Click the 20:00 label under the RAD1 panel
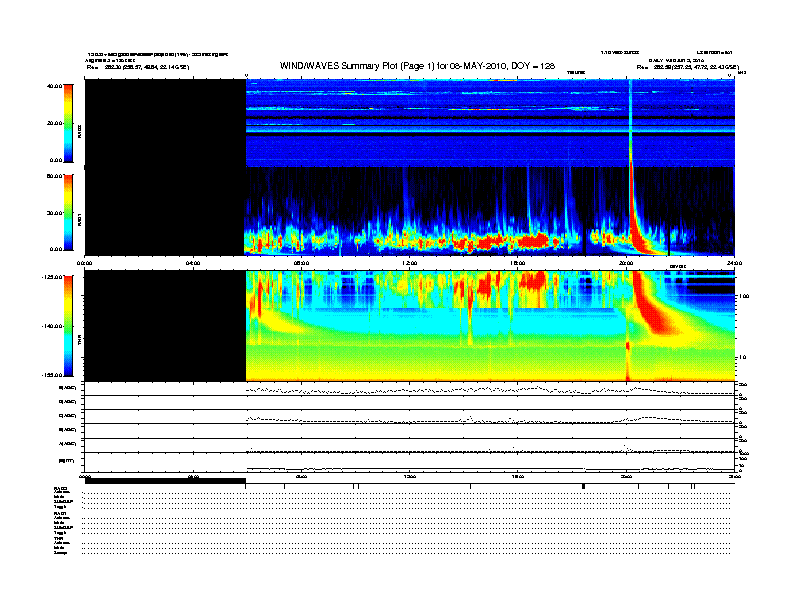This screenshot has width=792, height=612. 626,263
